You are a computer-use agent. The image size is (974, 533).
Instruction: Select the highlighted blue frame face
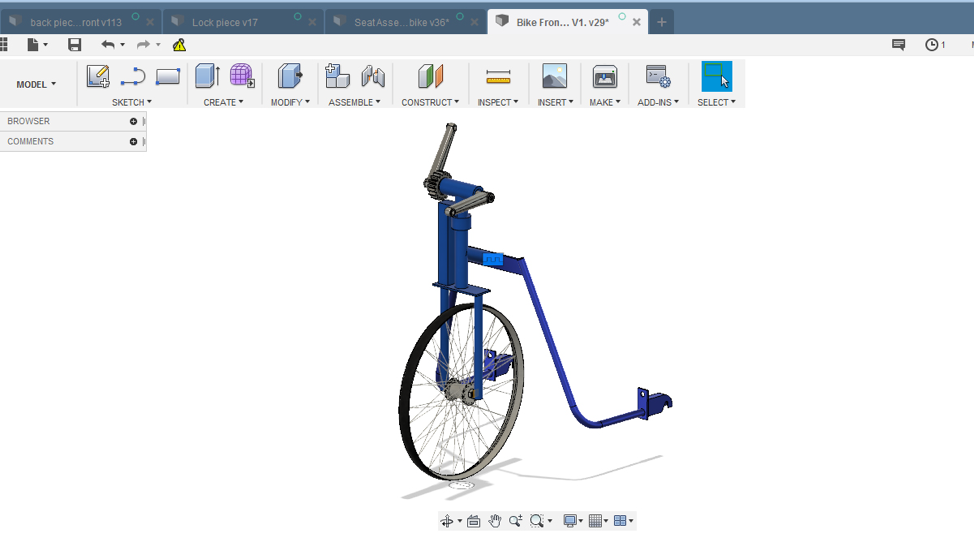(493, 258)
